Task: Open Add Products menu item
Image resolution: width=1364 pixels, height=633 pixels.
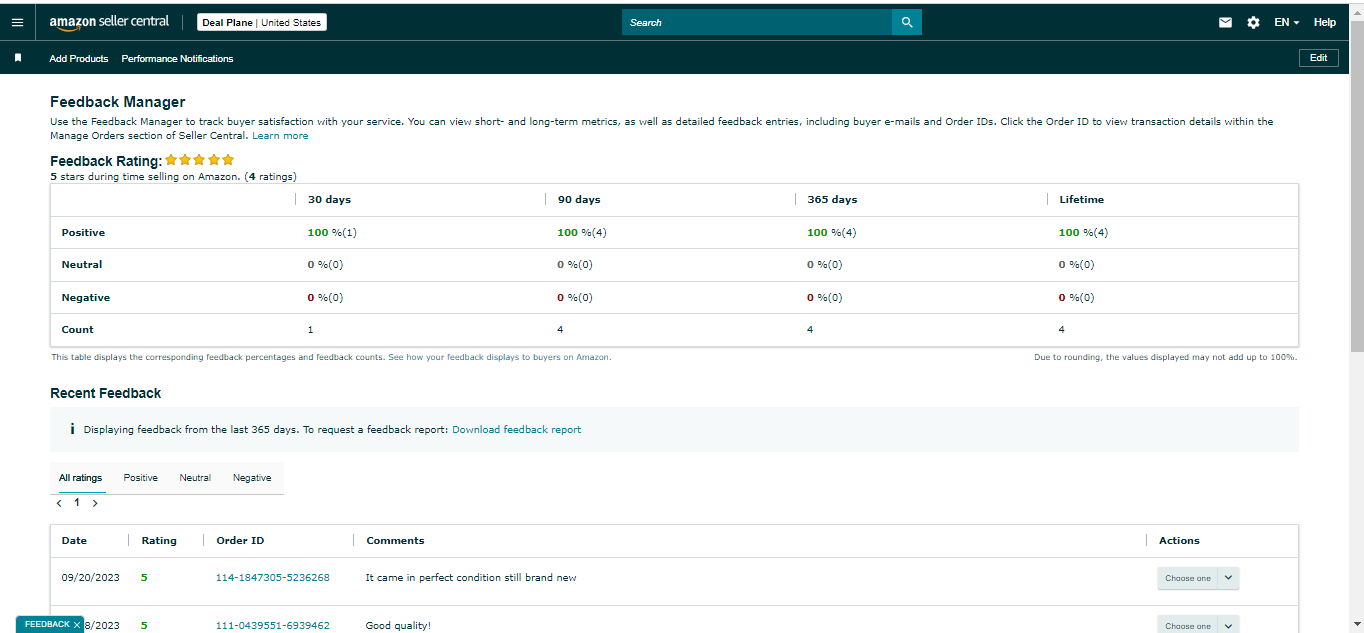Action: coord(79,58)
